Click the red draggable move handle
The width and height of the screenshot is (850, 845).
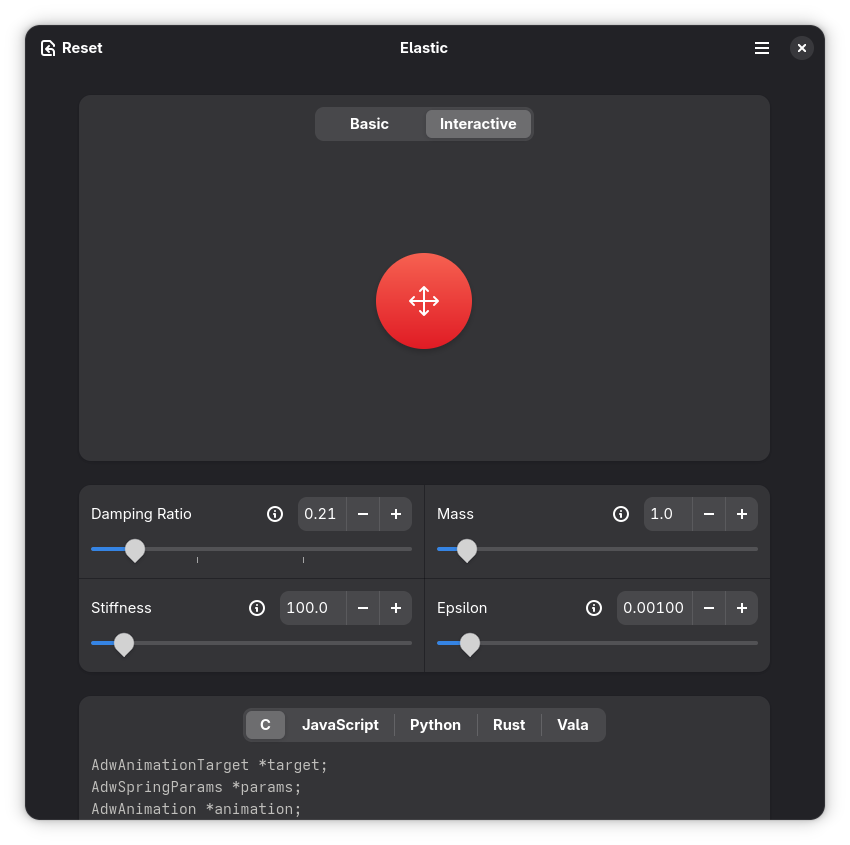424,301
